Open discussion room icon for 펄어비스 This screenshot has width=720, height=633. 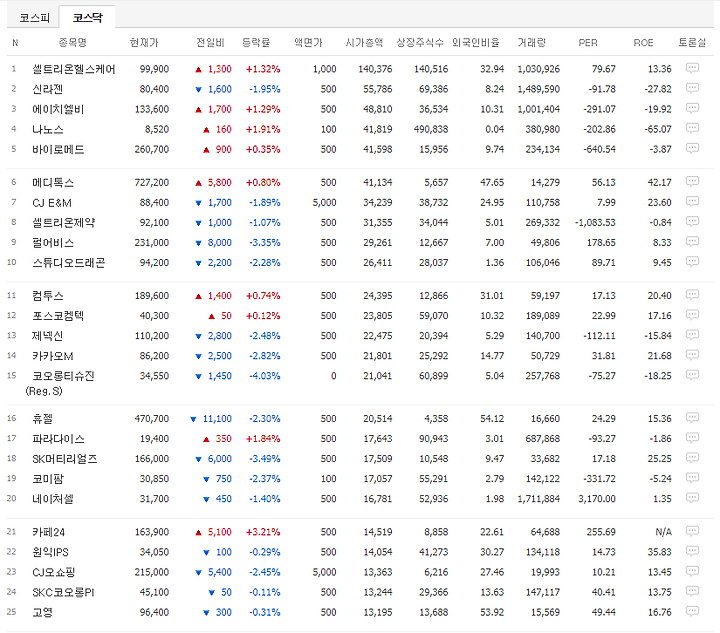click(692, 242)
